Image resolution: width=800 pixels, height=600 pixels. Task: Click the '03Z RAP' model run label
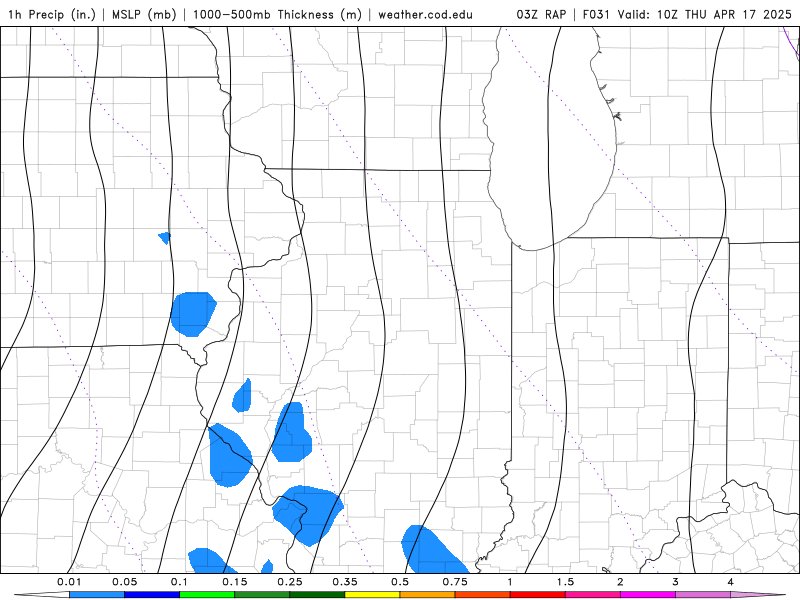541,14
